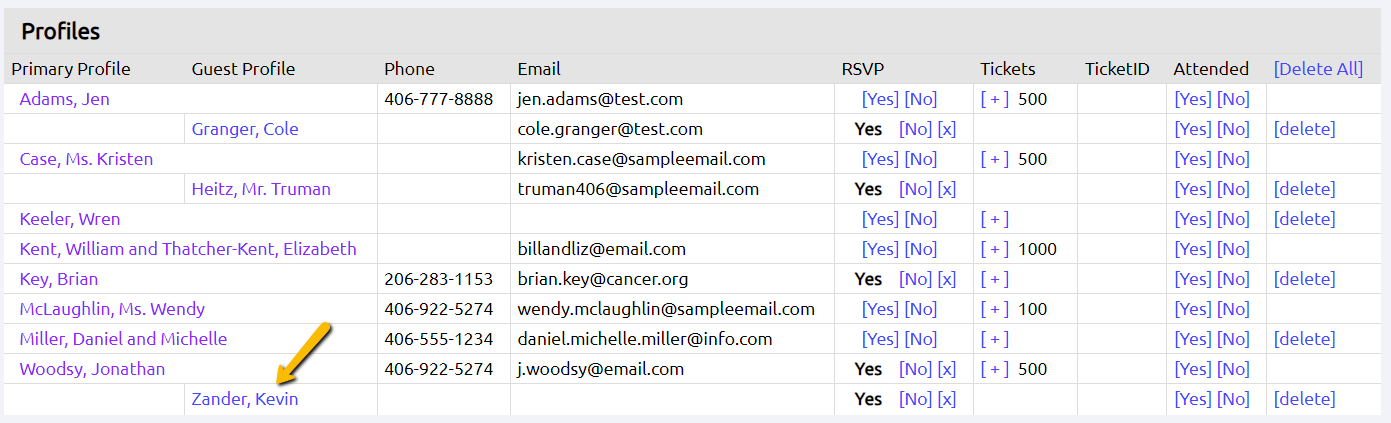The width and height of the screenshot is (1391, 423).
Task: Clear Cole Granger's RSVP with x
Action: click(x=947, y=129)
